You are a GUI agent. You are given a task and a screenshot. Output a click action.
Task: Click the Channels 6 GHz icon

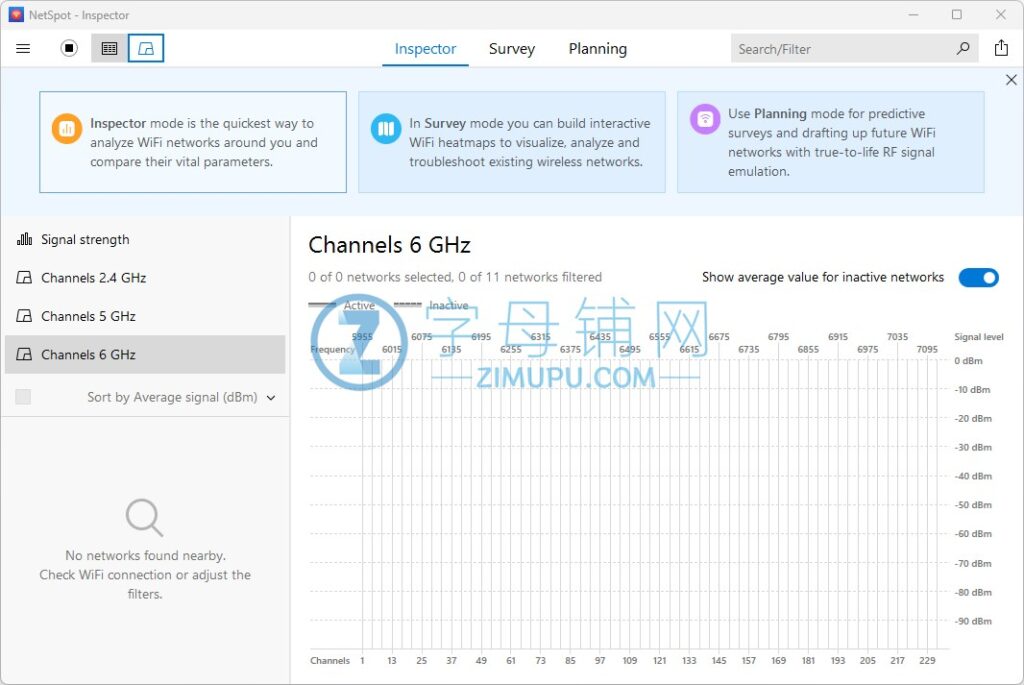[24, 355]
